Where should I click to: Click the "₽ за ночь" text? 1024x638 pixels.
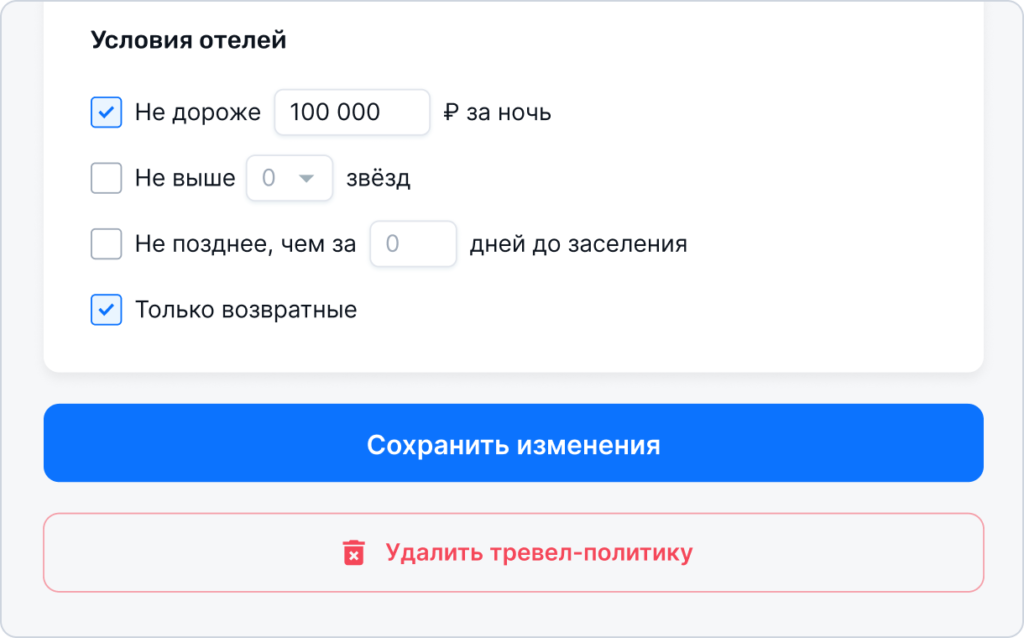point(498,112)
